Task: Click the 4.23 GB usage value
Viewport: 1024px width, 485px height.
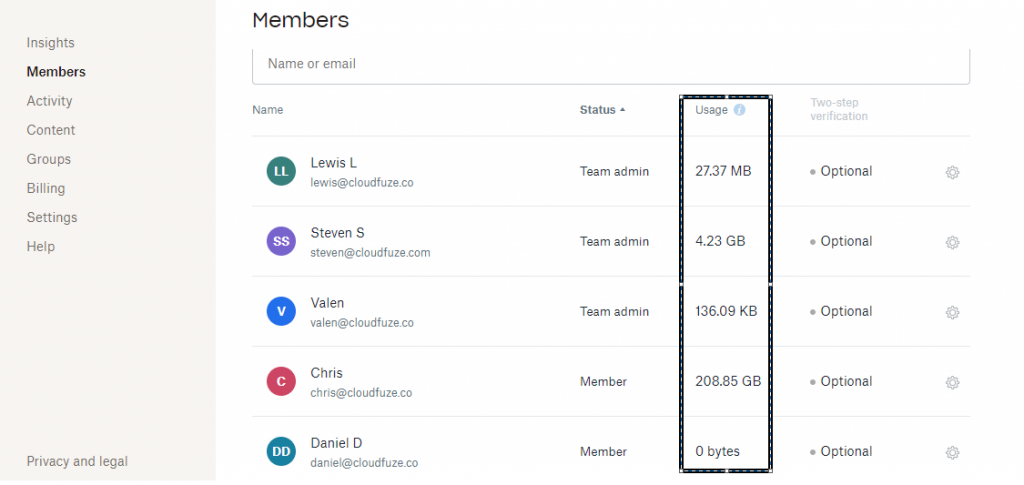Action: tap(720, 241)
